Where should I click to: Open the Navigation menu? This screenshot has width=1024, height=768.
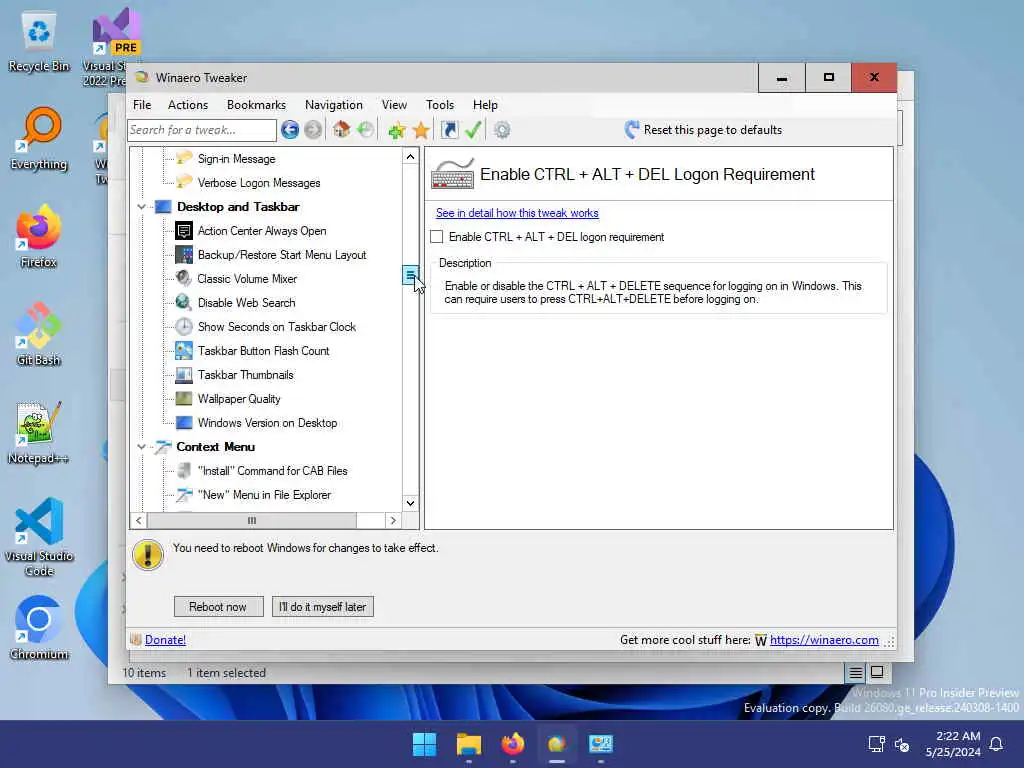tap(334, 104)
